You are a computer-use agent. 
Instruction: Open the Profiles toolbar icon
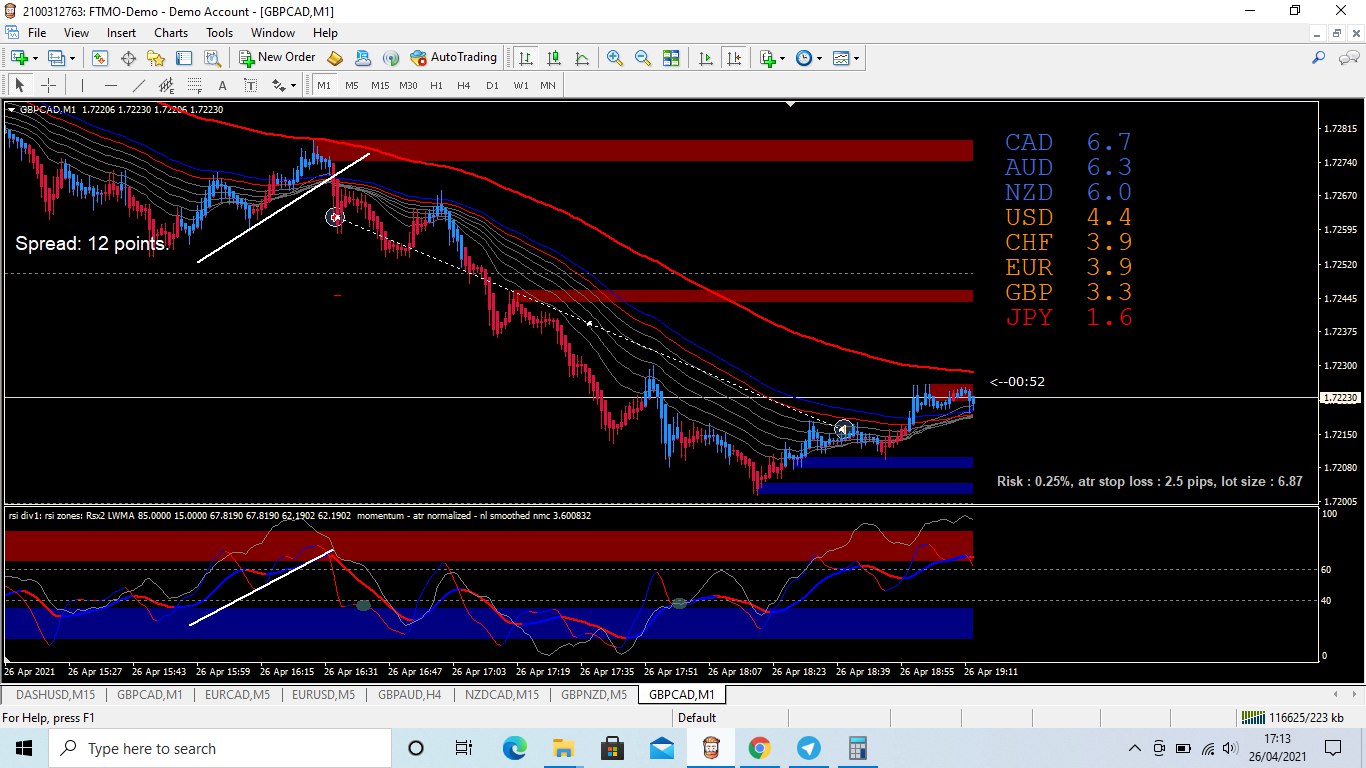(x=57, y=58)
